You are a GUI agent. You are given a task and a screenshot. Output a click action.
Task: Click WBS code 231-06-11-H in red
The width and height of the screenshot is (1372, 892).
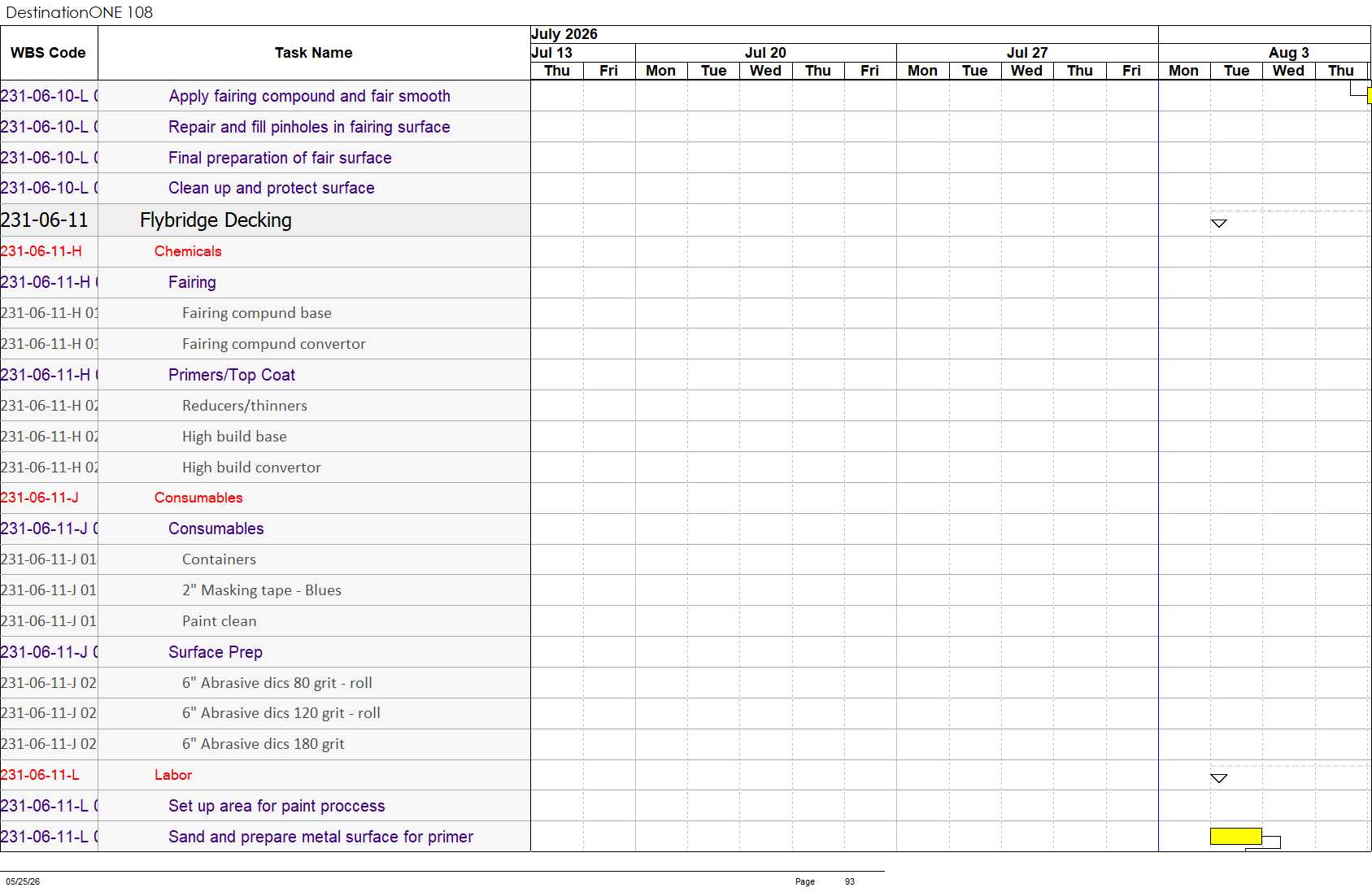[41, 251]
